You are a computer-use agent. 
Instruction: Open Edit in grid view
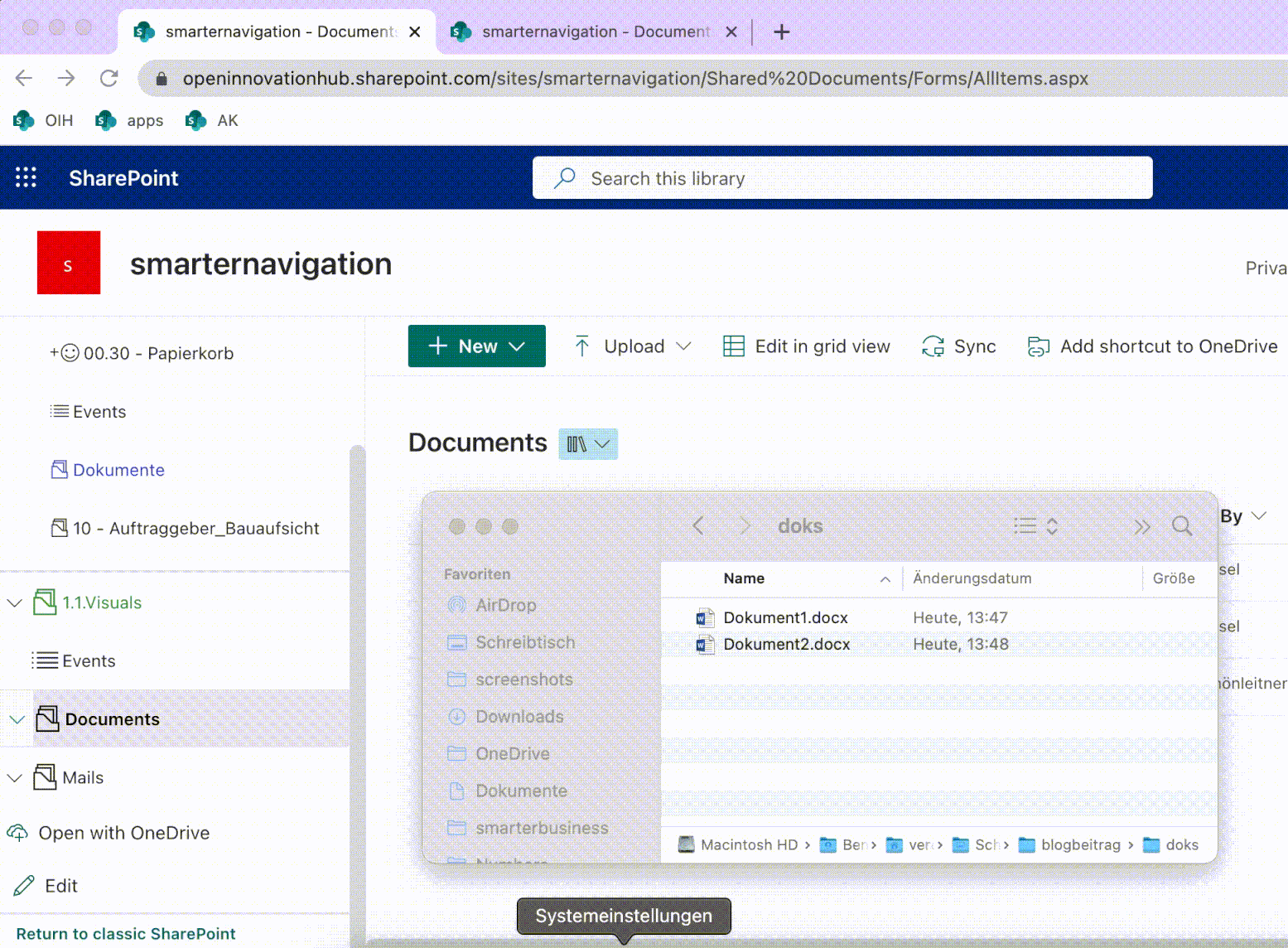click(734, 346)
